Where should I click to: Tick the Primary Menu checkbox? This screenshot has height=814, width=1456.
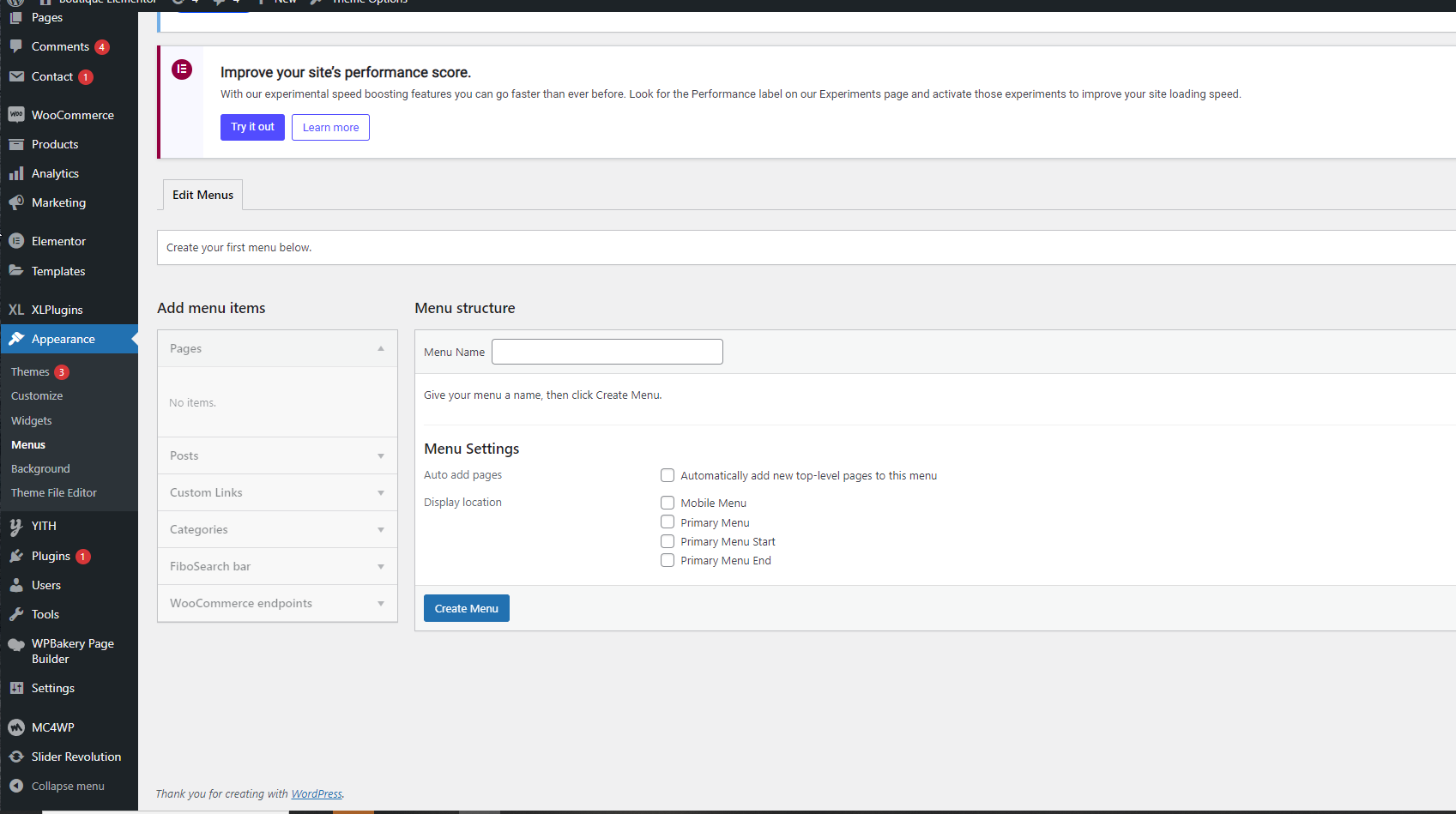[668, 522]
